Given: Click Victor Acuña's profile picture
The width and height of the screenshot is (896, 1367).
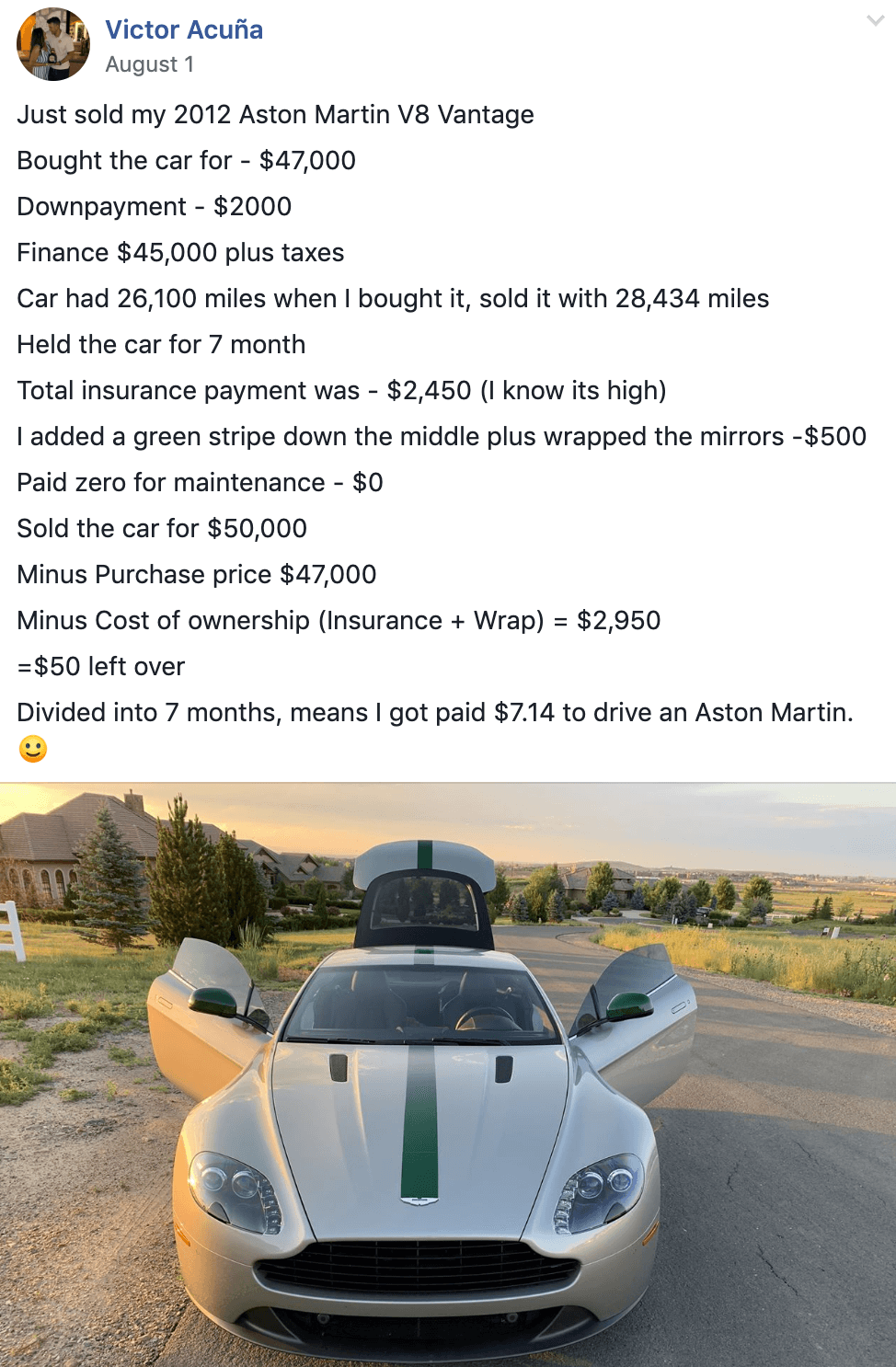Looking at the screenshot, I should pos(53,44).
